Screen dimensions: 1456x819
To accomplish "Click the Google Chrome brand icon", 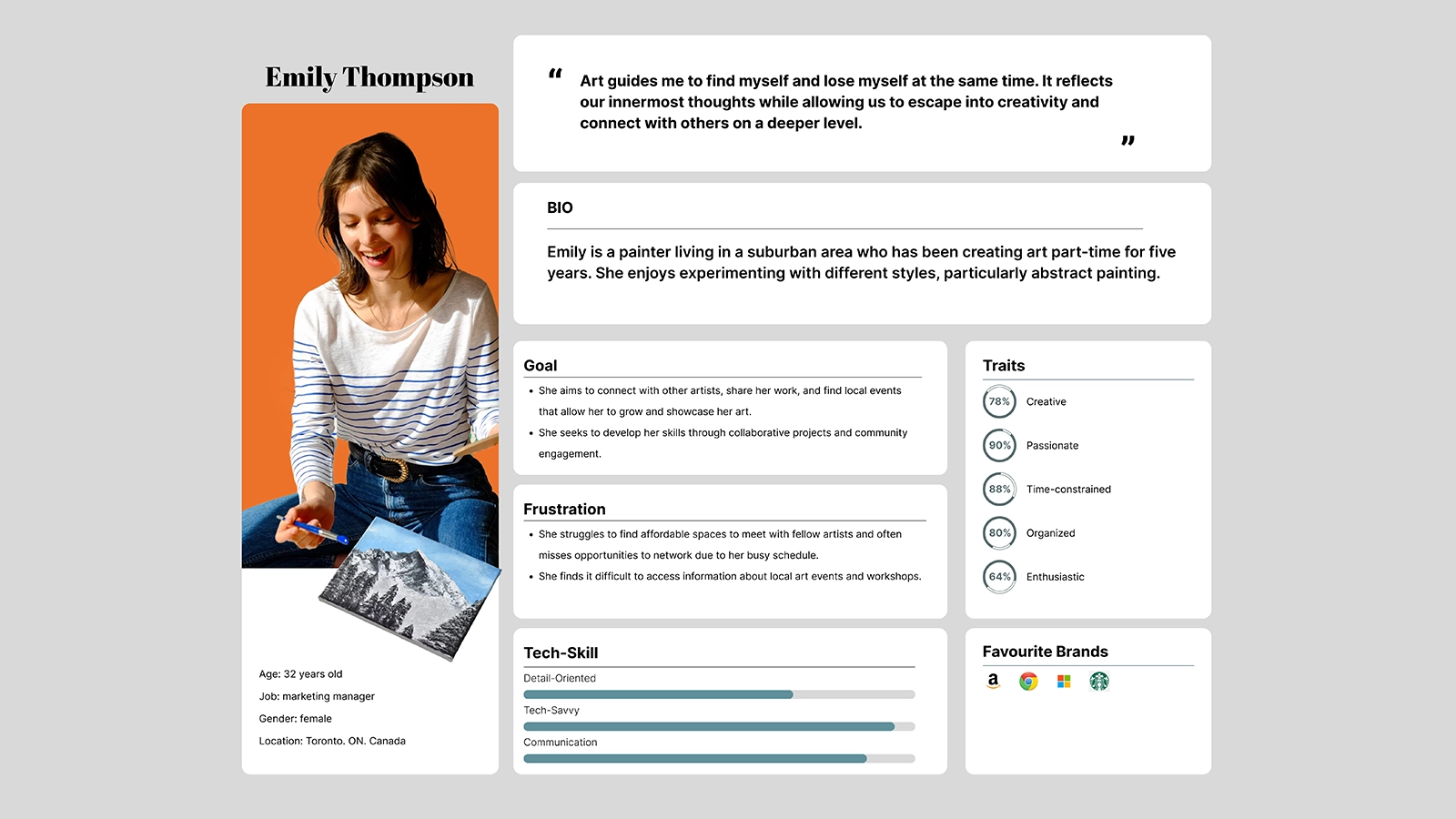I will [1028, 682].
